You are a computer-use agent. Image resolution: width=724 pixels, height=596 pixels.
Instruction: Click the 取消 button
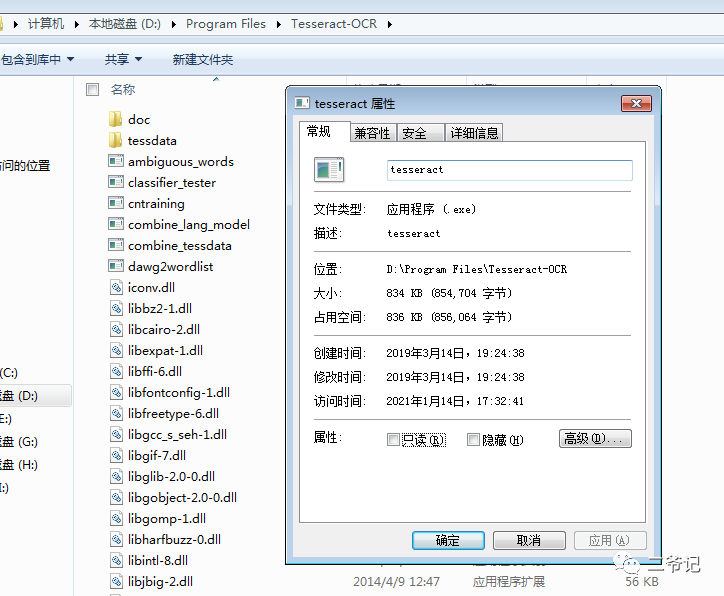click(529, 540)
